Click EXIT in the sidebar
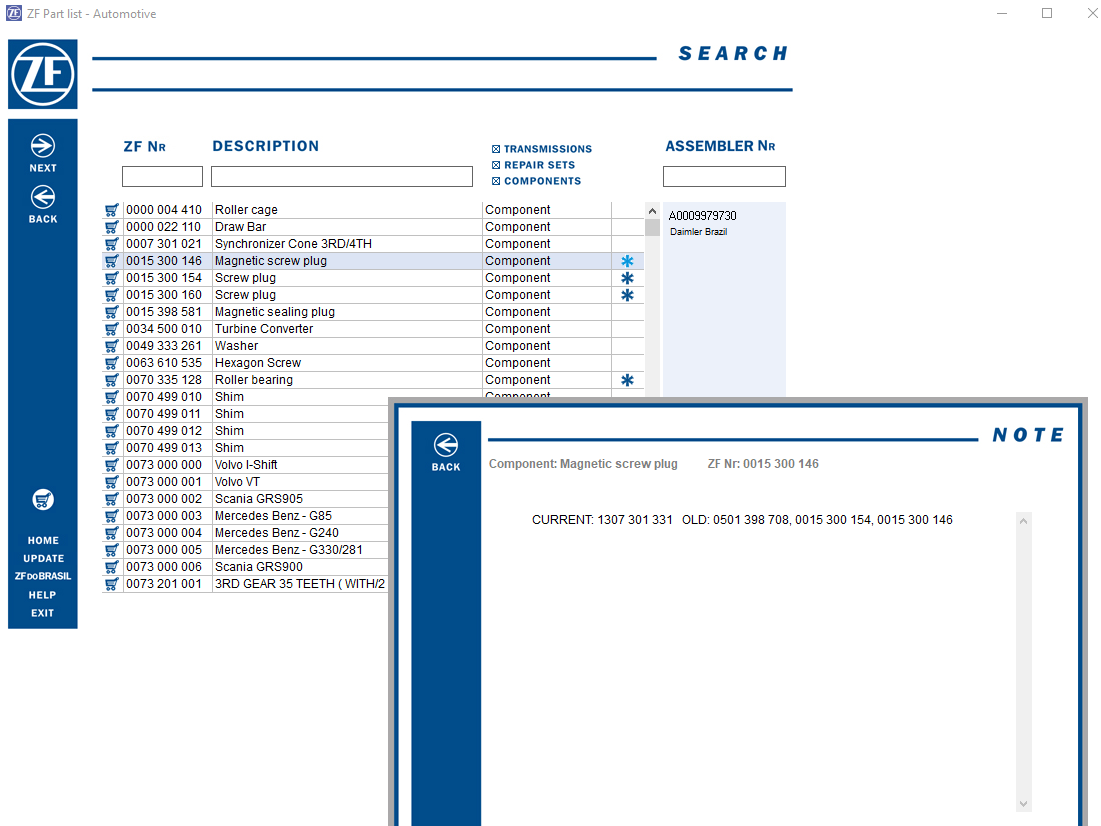The image size is (1101, 826). 43,613
